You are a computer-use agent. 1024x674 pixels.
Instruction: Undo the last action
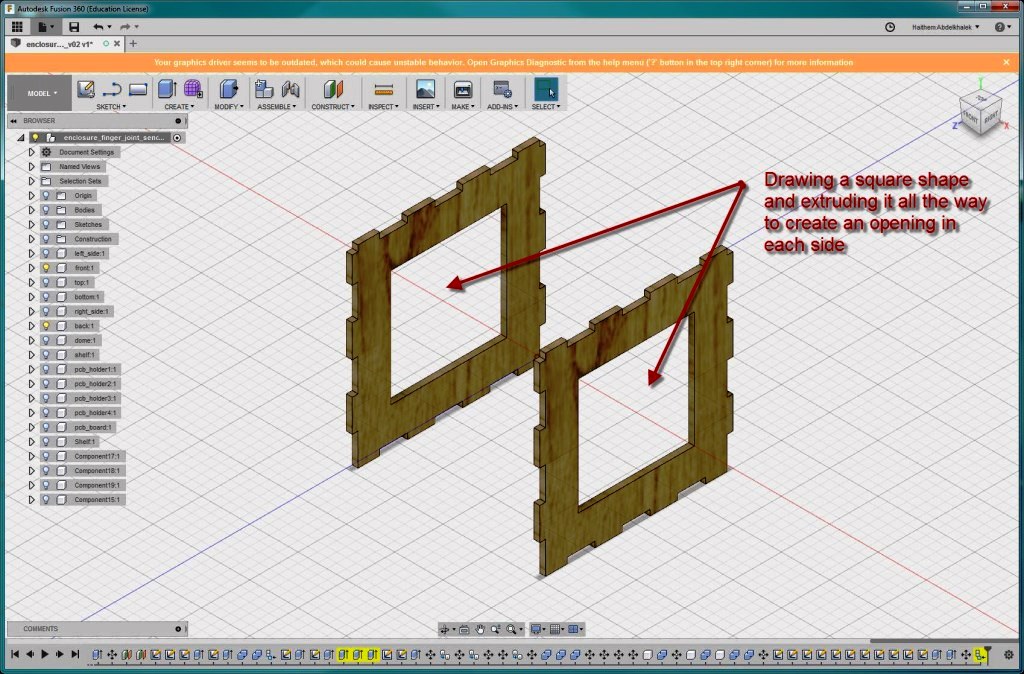click(x=98, y=27)
